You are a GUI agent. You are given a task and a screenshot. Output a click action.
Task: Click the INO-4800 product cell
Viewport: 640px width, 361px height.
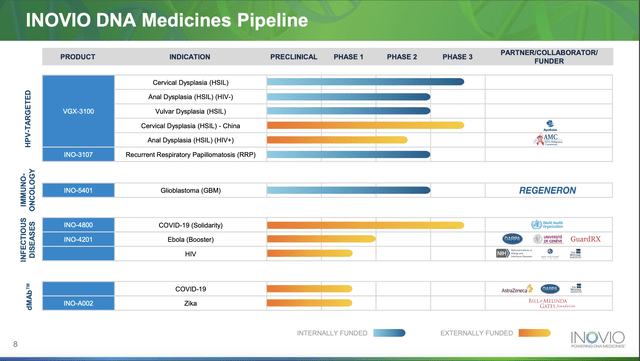(78, 225)
